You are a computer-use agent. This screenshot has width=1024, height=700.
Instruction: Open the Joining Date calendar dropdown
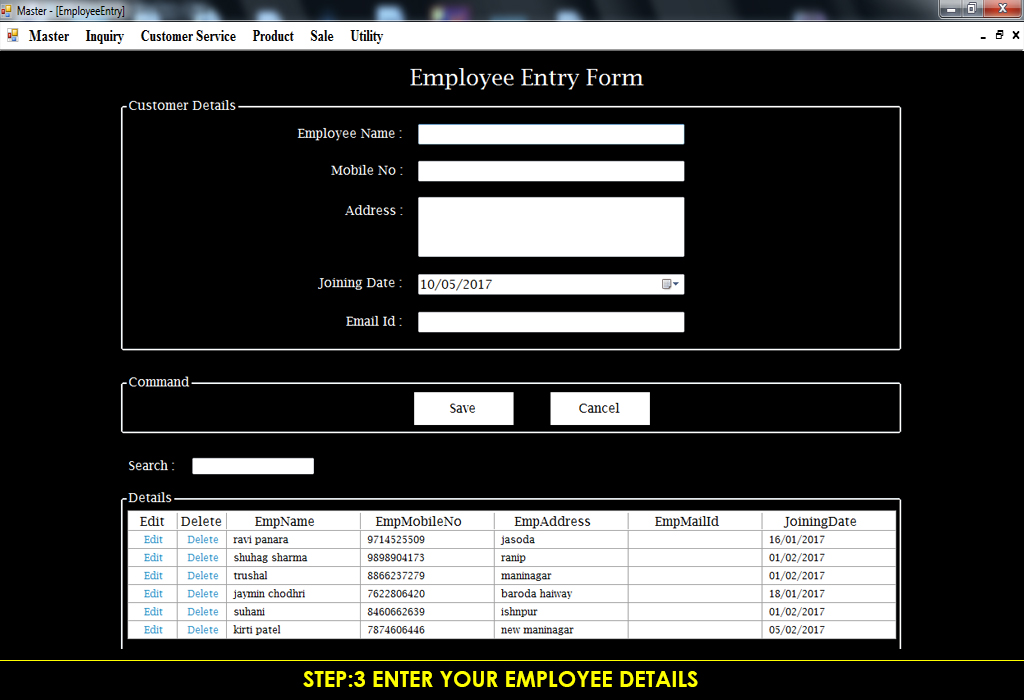coord(671,284)
